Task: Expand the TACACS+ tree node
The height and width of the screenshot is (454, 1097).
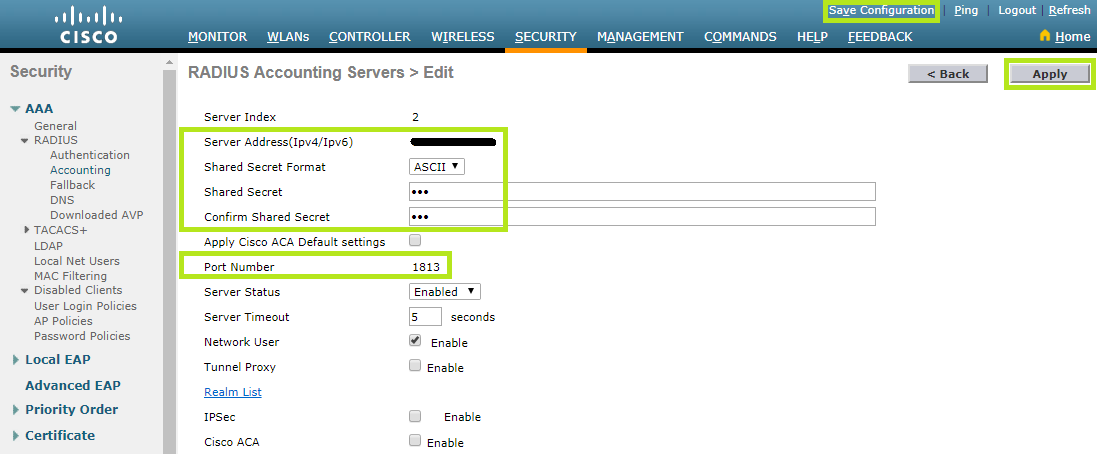Action: click(x=27, y=230)
